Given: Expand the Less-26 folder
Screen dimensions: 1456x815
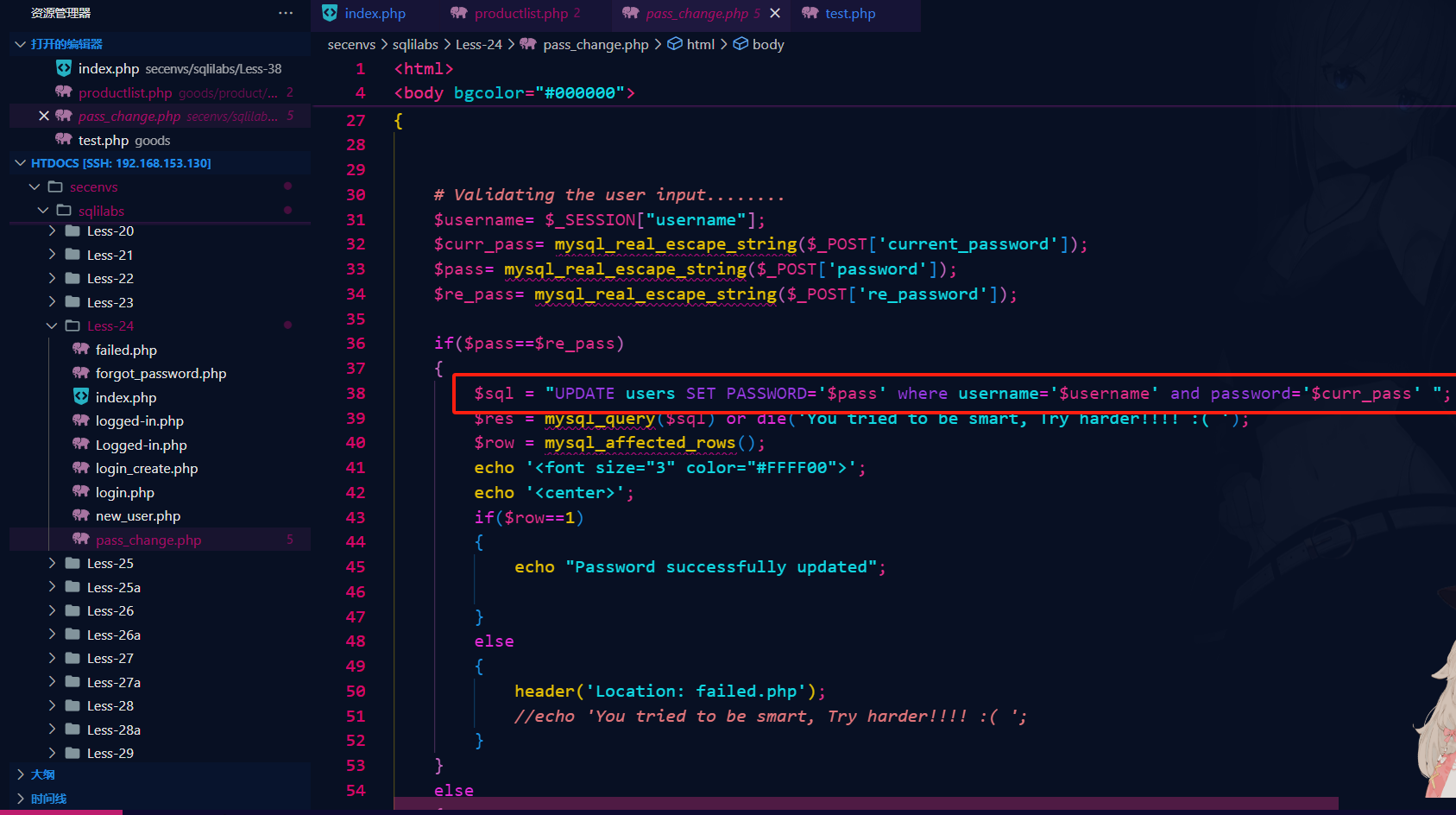Looking at the screenshot, I should (x=52, y=610).
